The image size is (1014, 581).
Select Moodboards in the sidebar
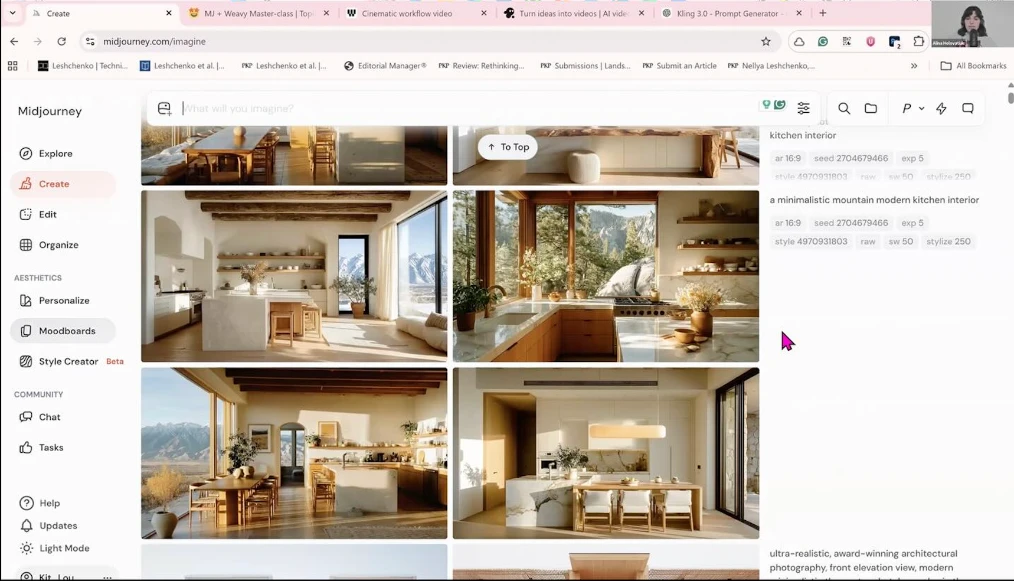[66, 331]
